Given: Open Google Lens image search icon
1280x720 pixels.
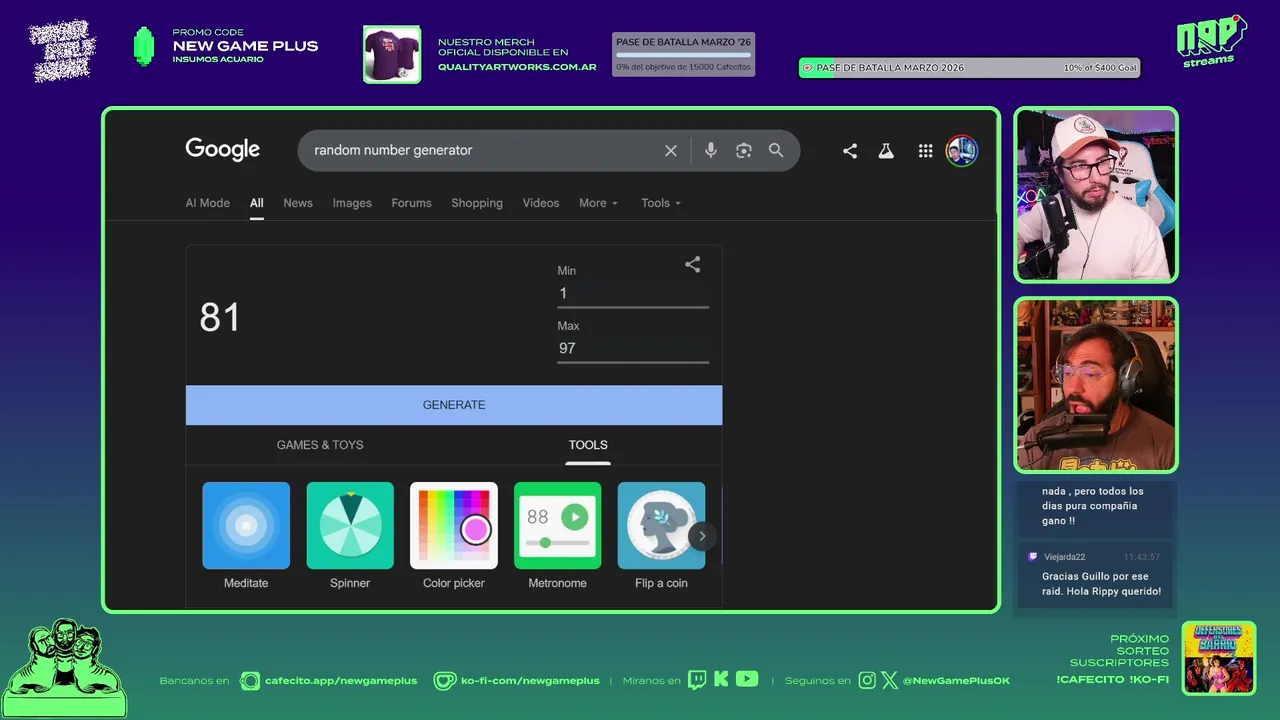Looking at the screenshot, I should [x=743, y=150].
